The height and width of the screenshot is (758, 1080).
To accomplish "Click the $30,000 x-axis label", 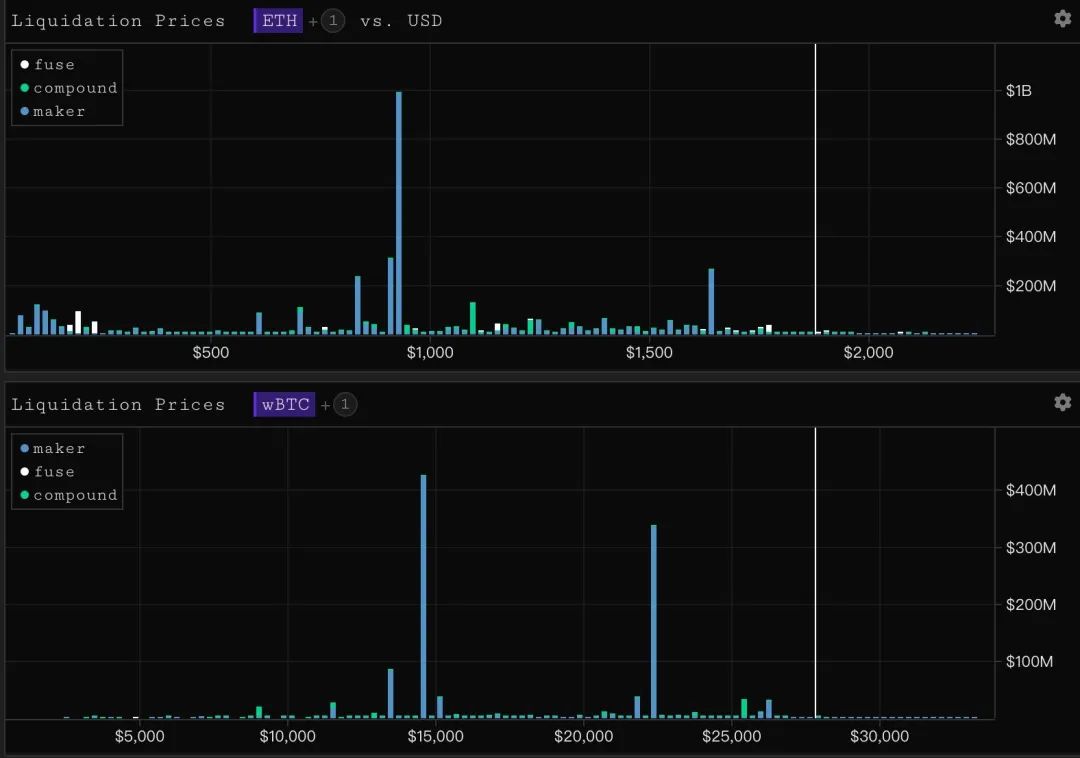I will click(880, 736).
